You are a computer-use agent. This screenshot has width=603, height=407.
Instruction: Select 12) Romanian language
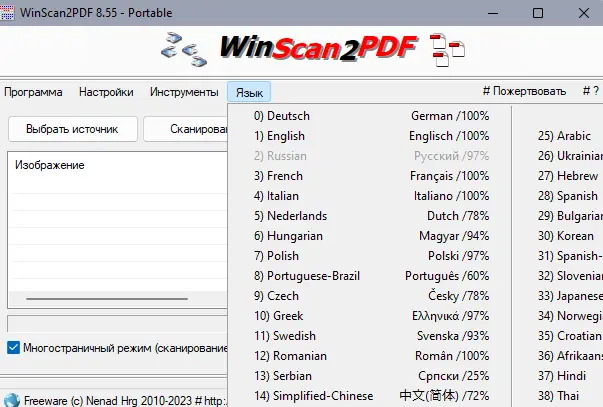point(371,356)
